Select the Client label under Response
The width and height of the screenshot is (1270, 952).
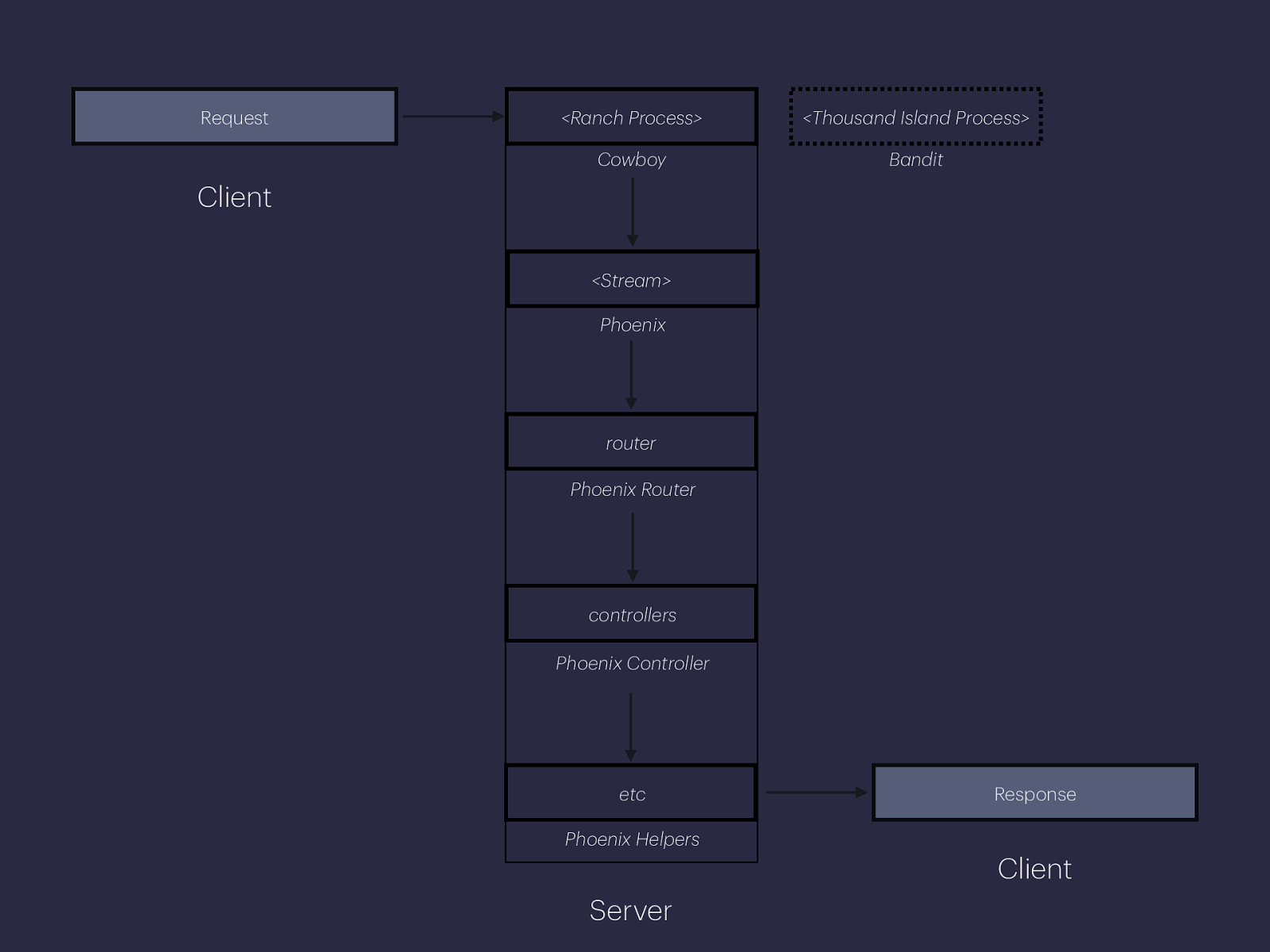click(x=1034, y=869)
